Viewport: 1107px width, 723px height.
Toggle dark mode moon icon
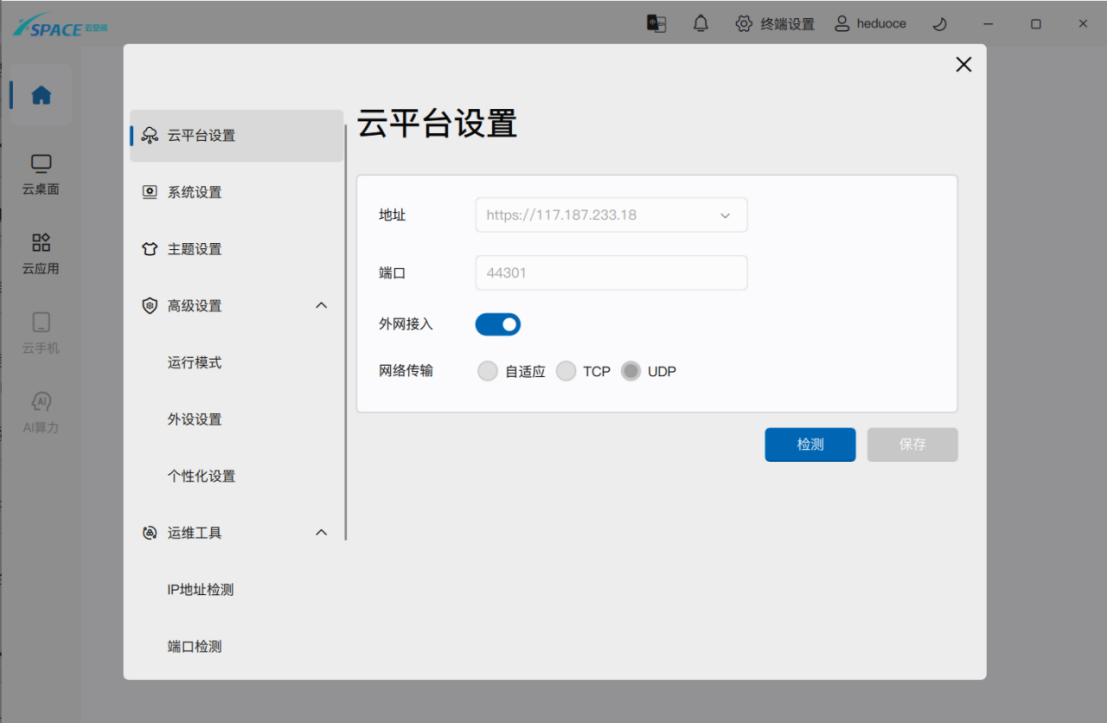[939, 24]
